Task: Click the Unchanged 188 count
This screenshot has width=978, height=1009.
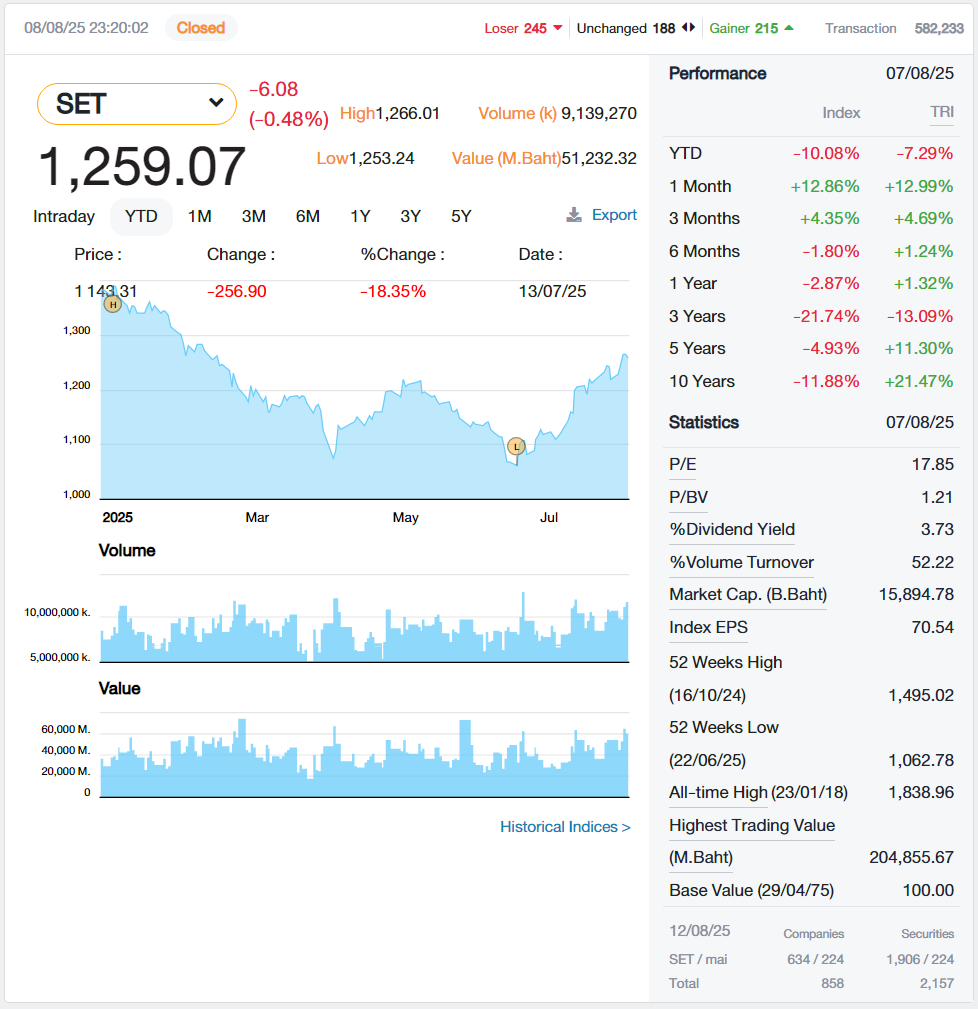Action: pos(663,28)
